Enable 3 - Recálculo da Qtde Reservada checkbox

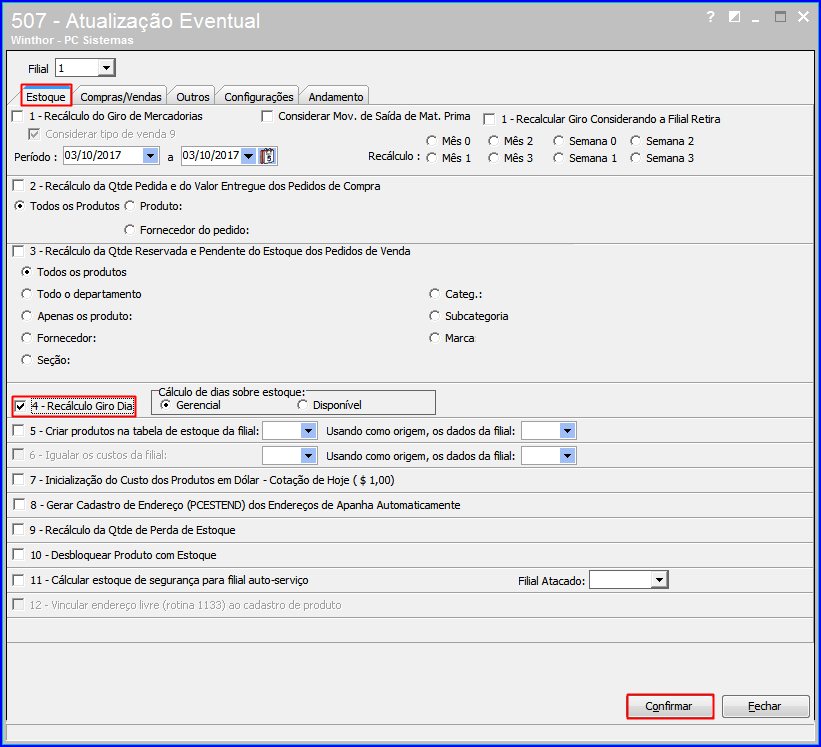(18, 251)
